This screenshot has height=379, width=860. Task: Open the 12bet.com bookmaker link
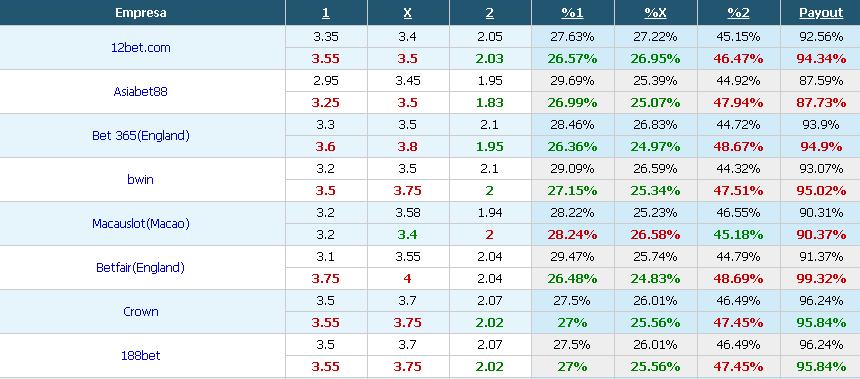140,48
